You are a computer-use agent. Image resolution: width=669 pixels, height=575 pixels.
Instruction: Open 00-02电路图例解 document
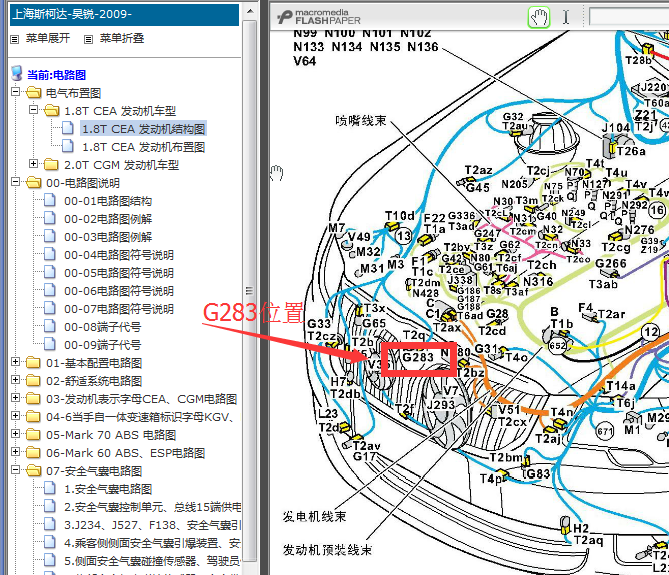click(108, 219)
